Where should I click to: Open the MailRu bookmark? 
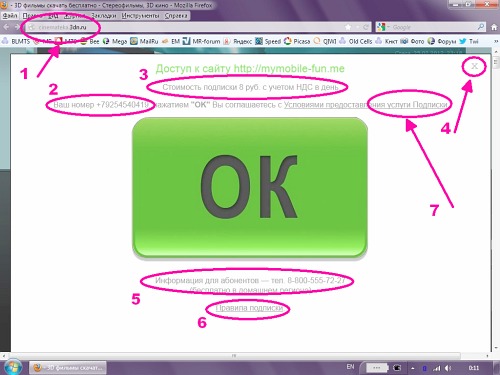tap(144, 41)
